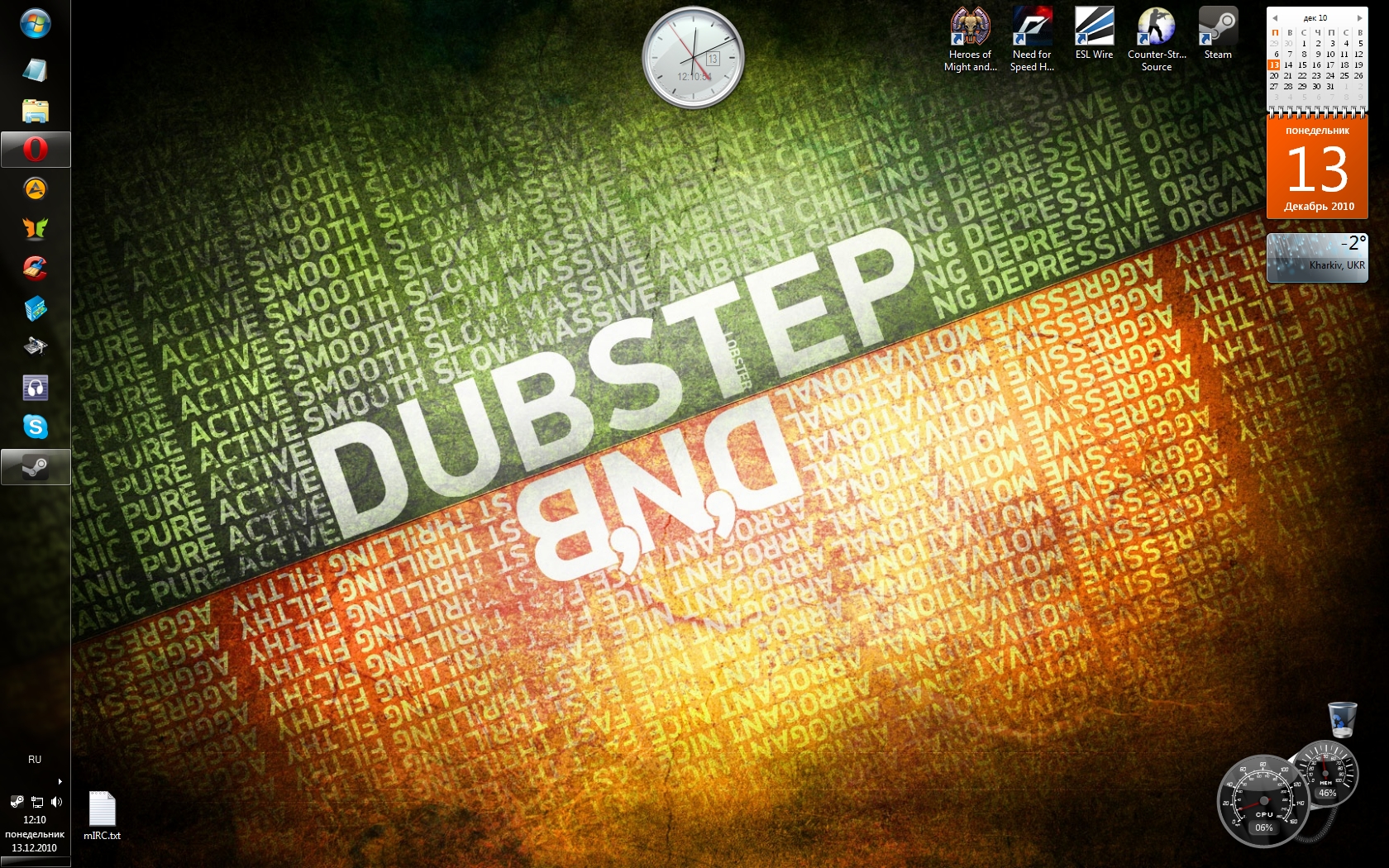Open the Kharkiv weather gadget
The width and height of the screenshot is (1389, 868).
(x=1317, y=257)
